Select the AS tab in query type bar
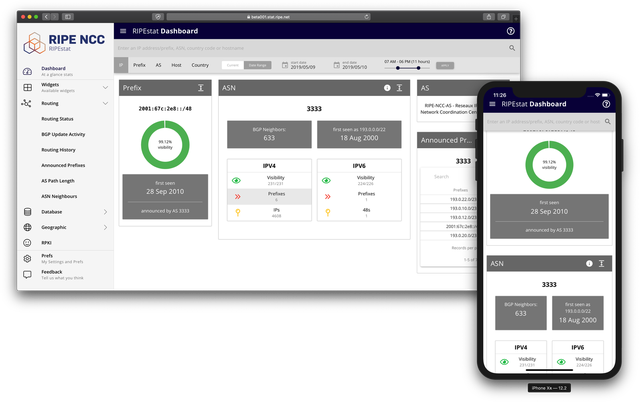 pyautogui.click(x=158, y=65)
